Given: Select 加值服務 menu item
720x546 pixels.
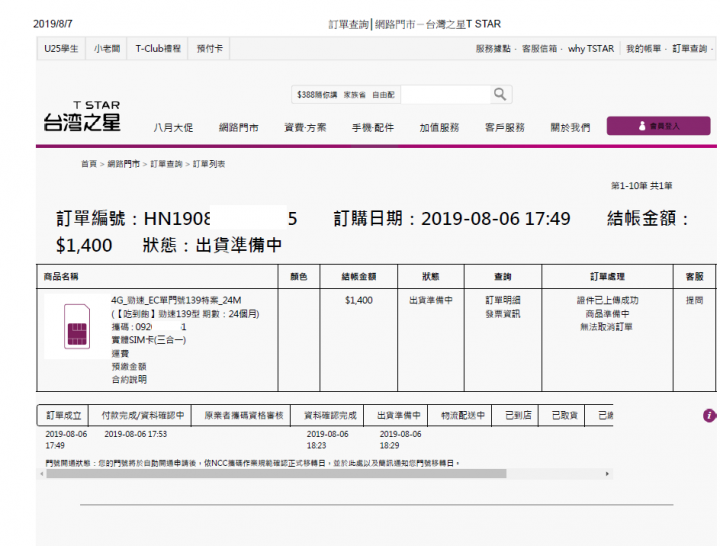Looking at the screenshot, I should 439,128.
